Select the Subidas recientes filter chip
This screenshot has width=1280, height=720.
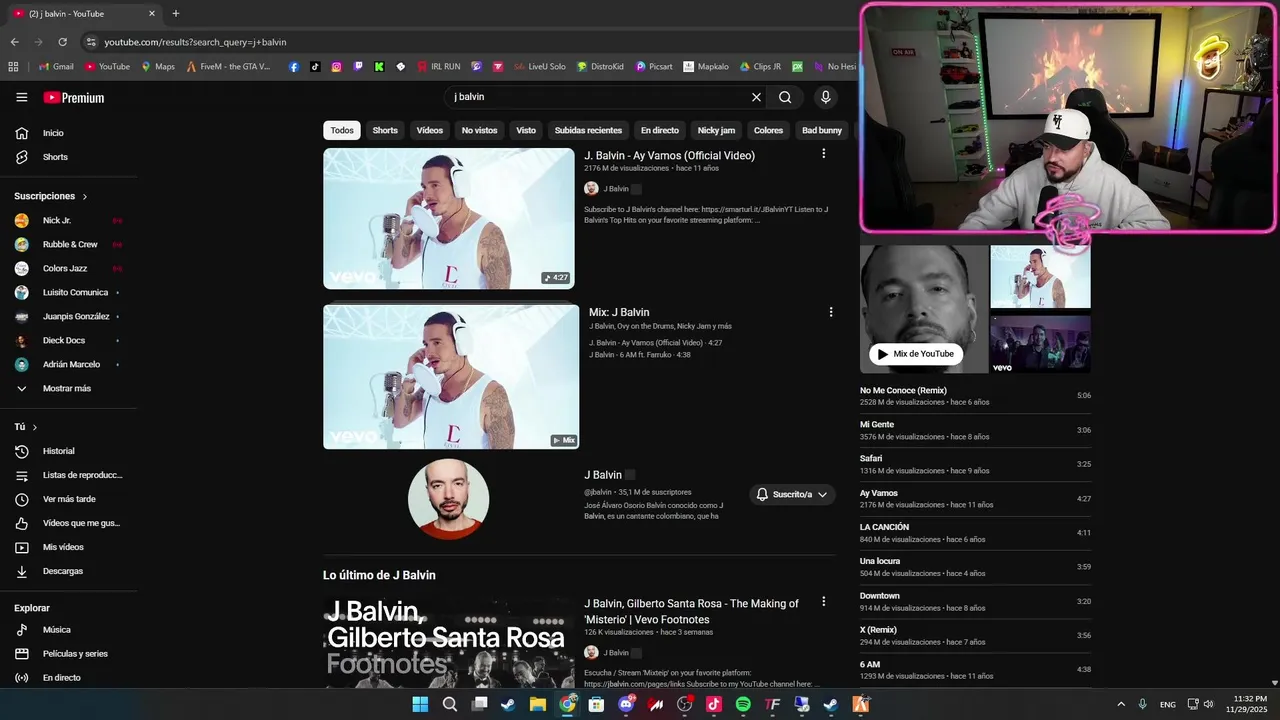click(x=588, y=130)
